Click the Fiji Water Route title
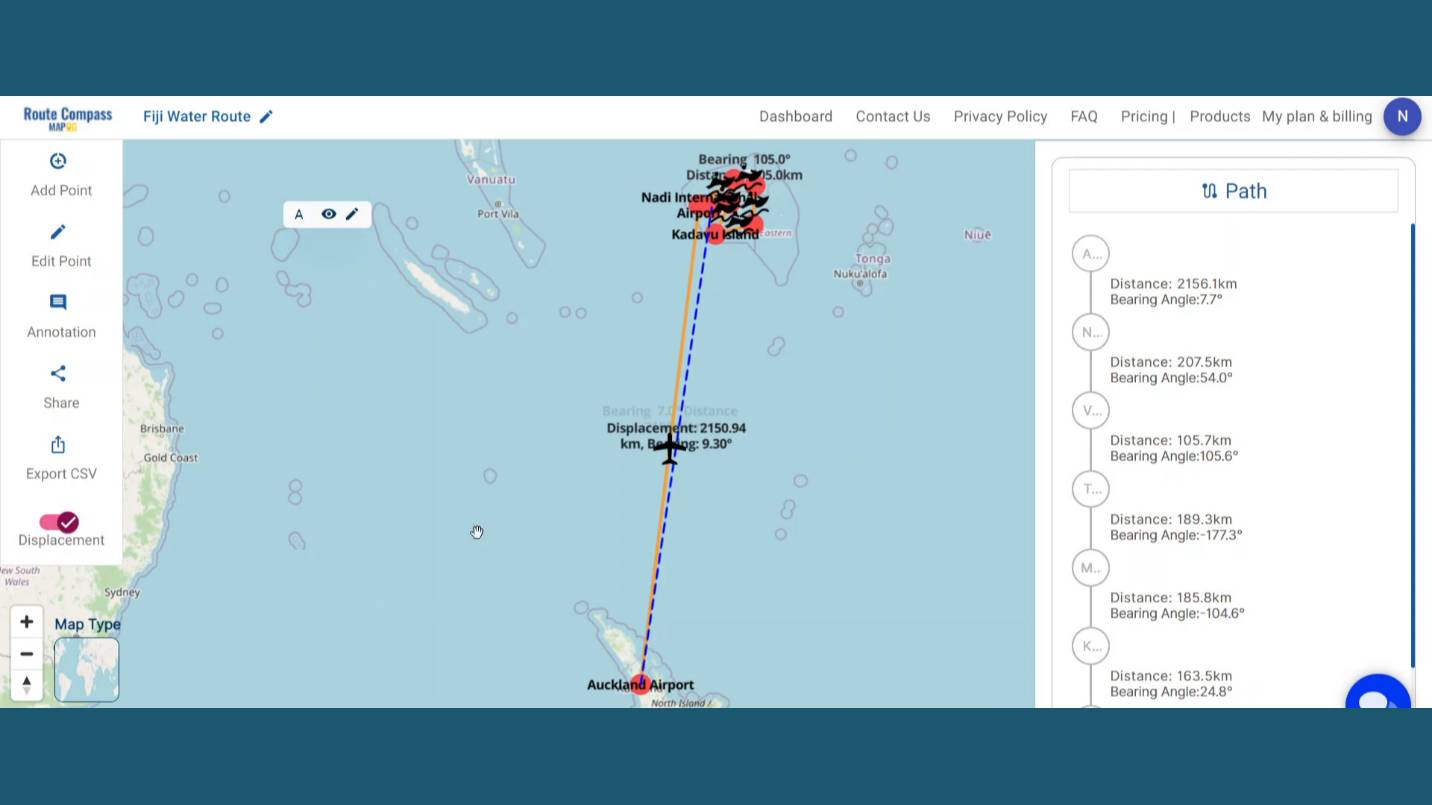1432x805 pixels. pos(197,117)
